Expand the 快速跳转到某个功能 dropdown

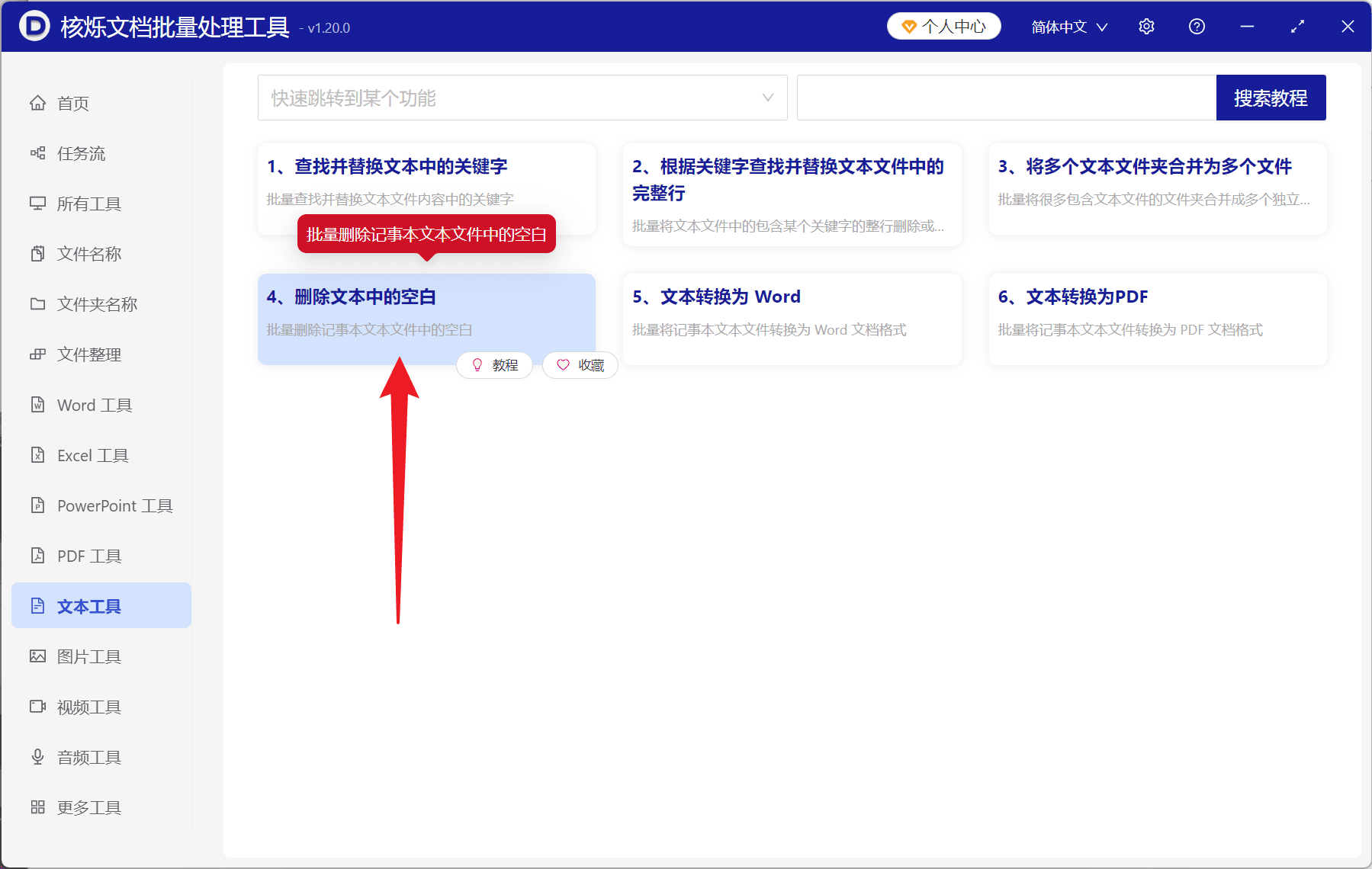point(522,98)
